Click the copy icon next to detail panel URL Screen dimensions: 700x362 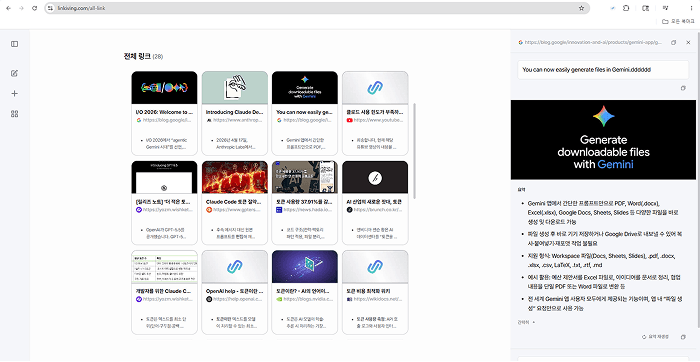coord(674,42)
